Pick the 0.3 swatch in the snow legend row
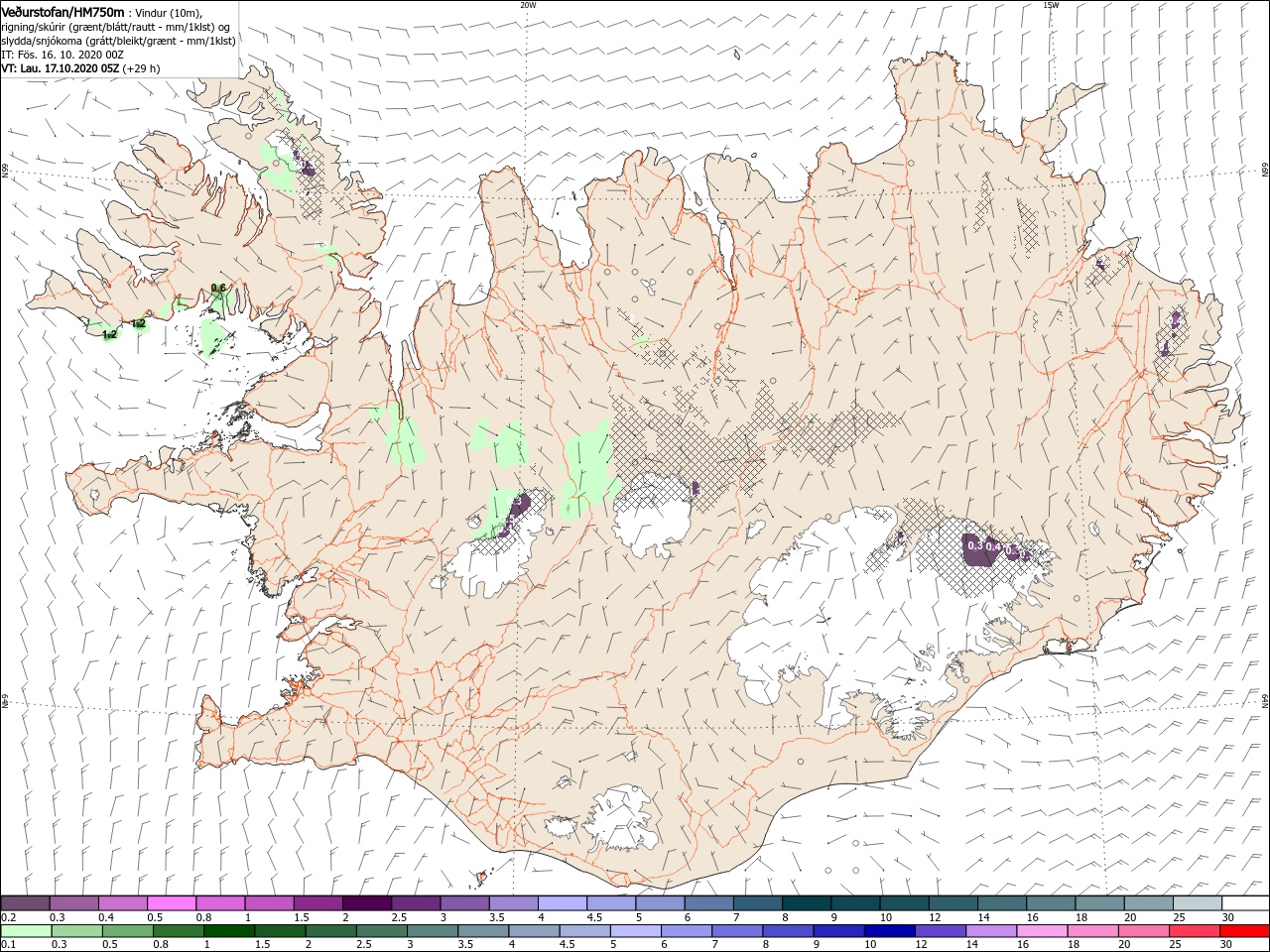 tap(73, 903)
